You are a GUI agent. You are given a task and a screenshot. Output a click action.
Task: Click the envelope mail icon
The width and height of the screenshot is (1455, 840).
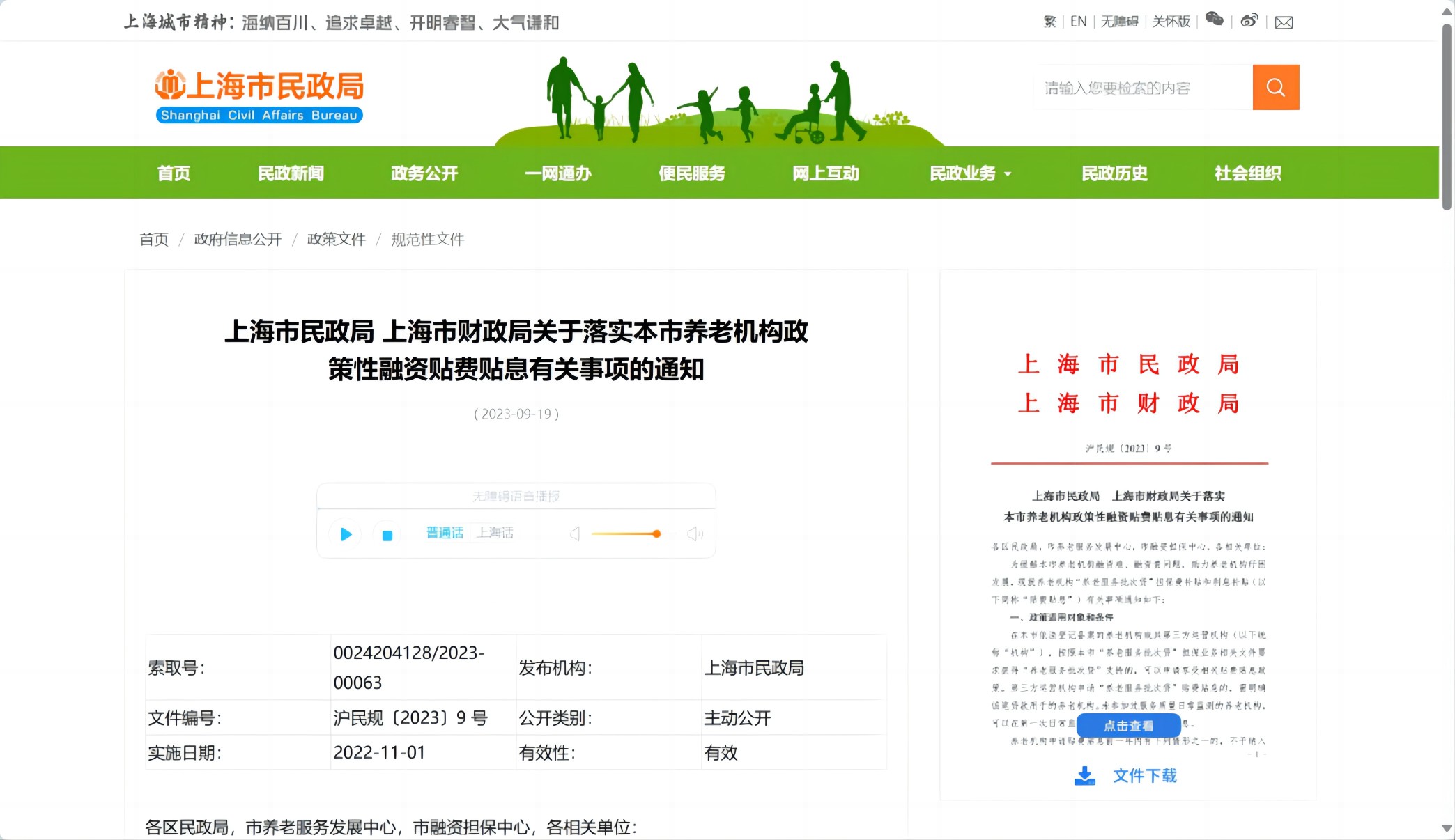click(x=1284, y=22)
